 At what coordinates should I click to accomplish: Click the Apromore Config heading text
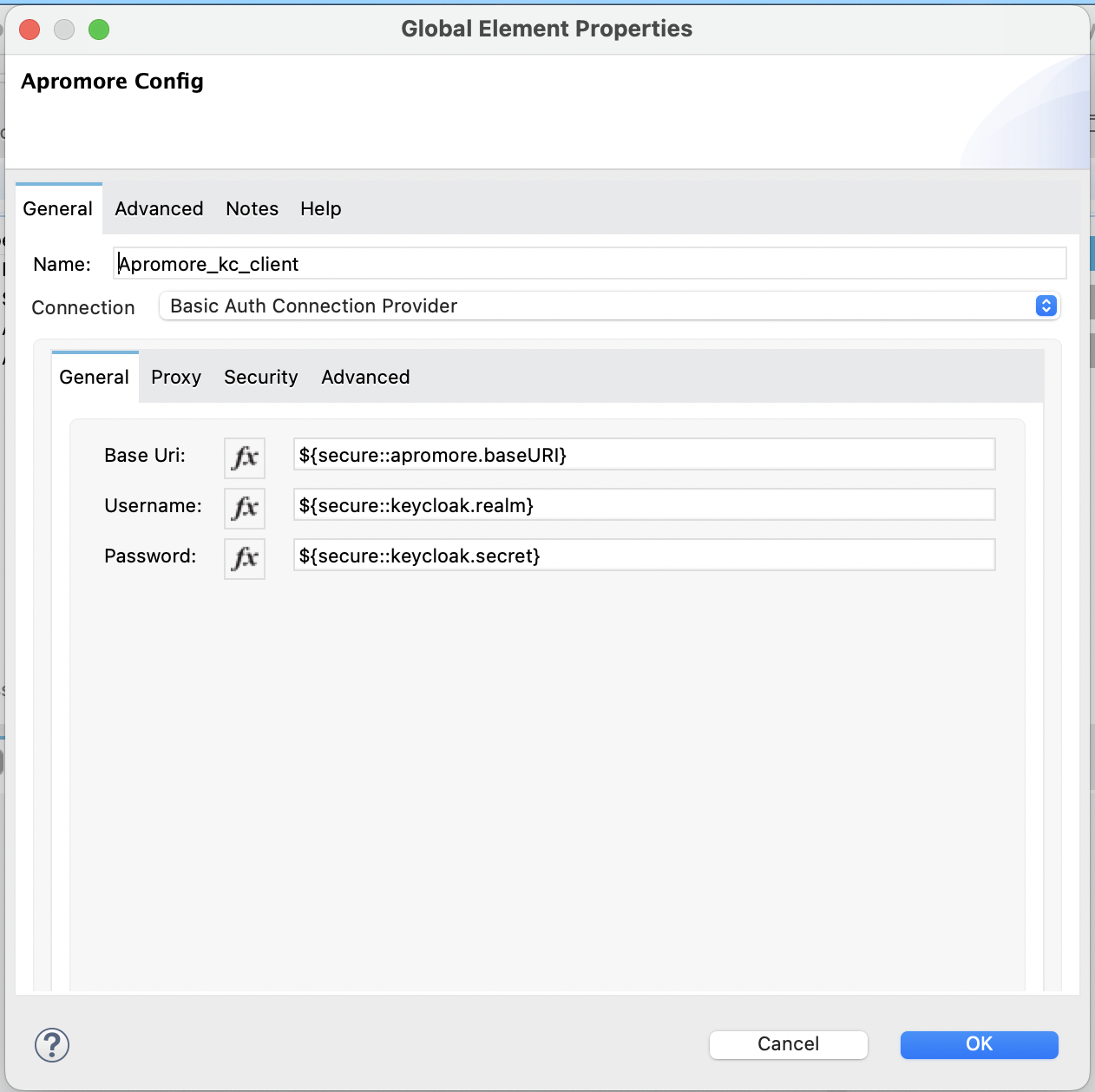113,82
